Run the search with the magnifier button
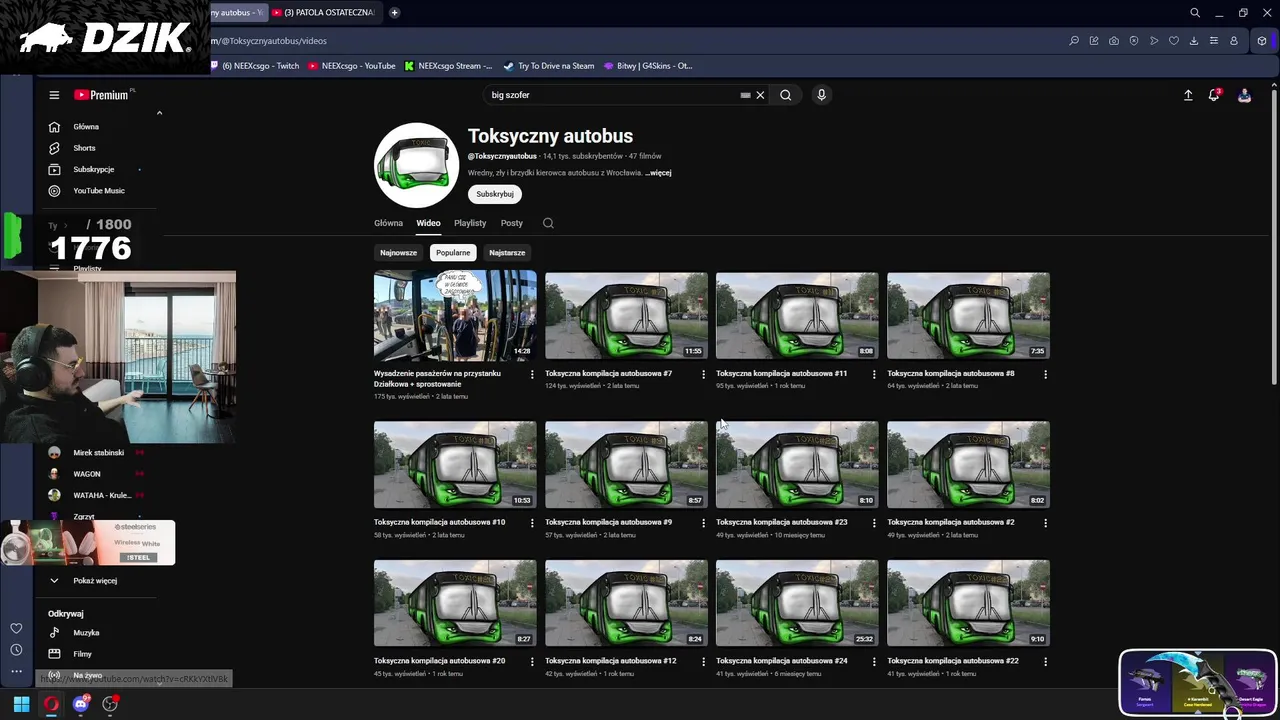 point(786,95)
